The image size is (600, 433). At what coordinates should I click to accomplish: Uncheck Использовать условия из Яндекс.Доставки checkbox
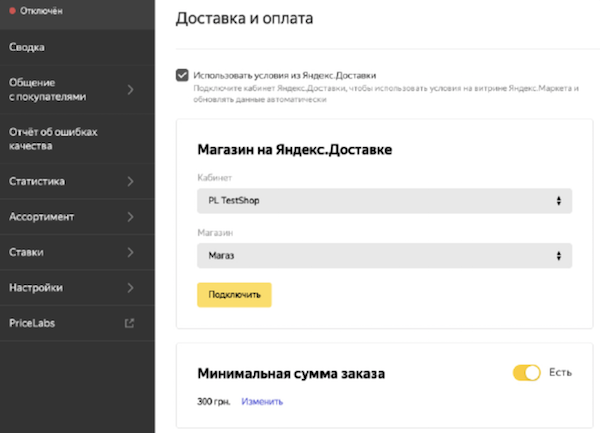(182, 75)
